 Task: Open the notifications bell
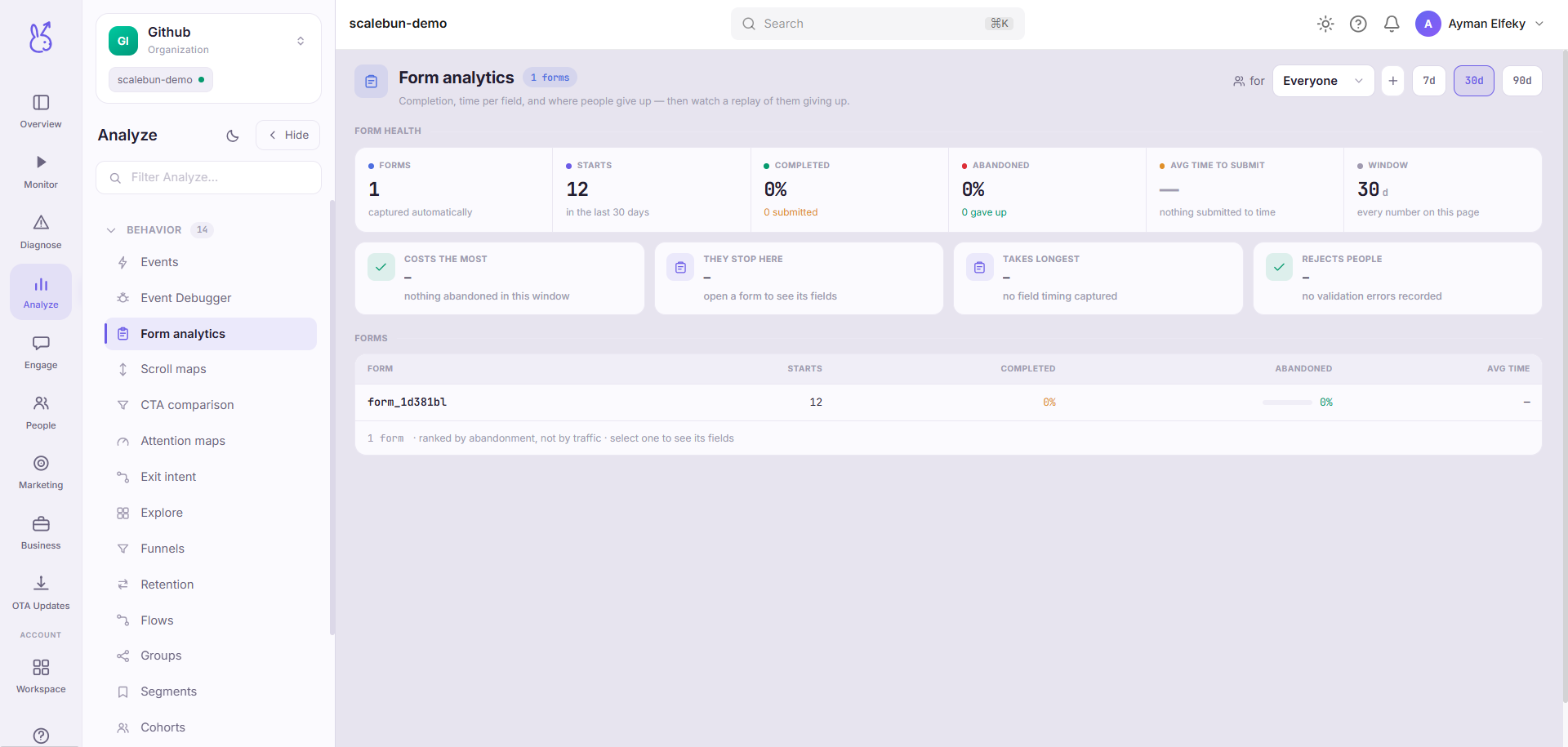(x=1392, y=24)
